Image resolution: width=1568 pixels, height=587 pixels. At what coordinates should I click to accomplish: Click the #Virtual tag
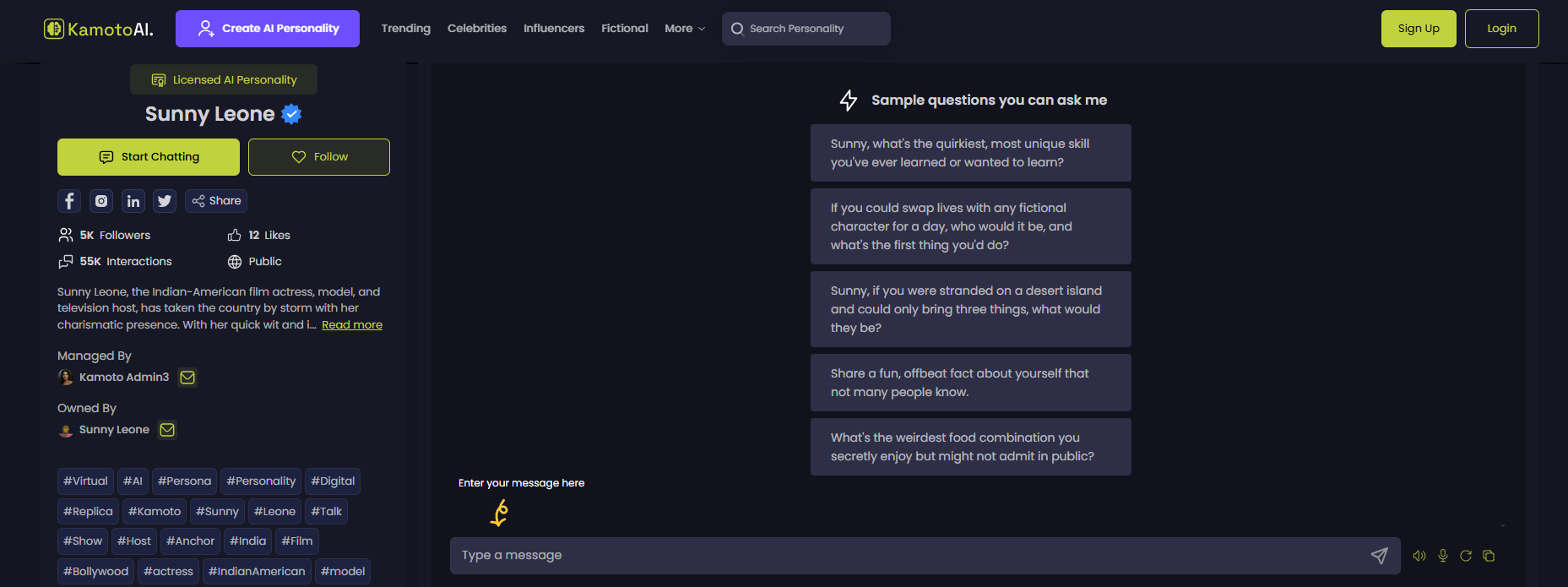(x=85, y=481)
